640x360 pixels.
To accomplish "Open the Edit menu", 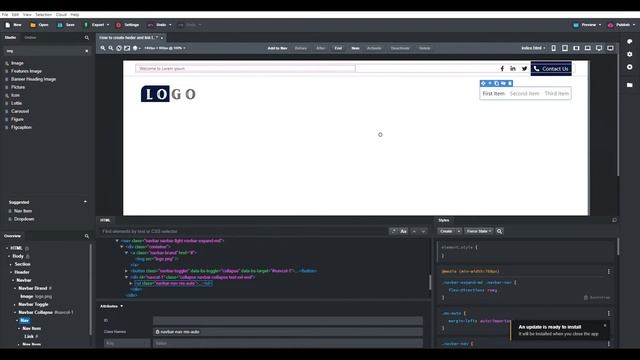I will pyautogui.click(x=15, y=15).
